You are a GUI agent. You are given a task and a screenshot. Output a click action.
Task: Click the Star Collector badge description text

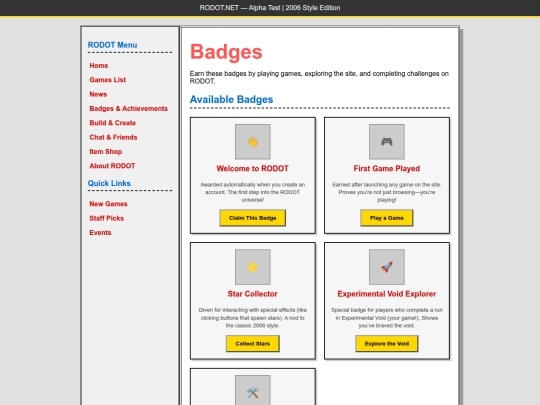(252, 318)
